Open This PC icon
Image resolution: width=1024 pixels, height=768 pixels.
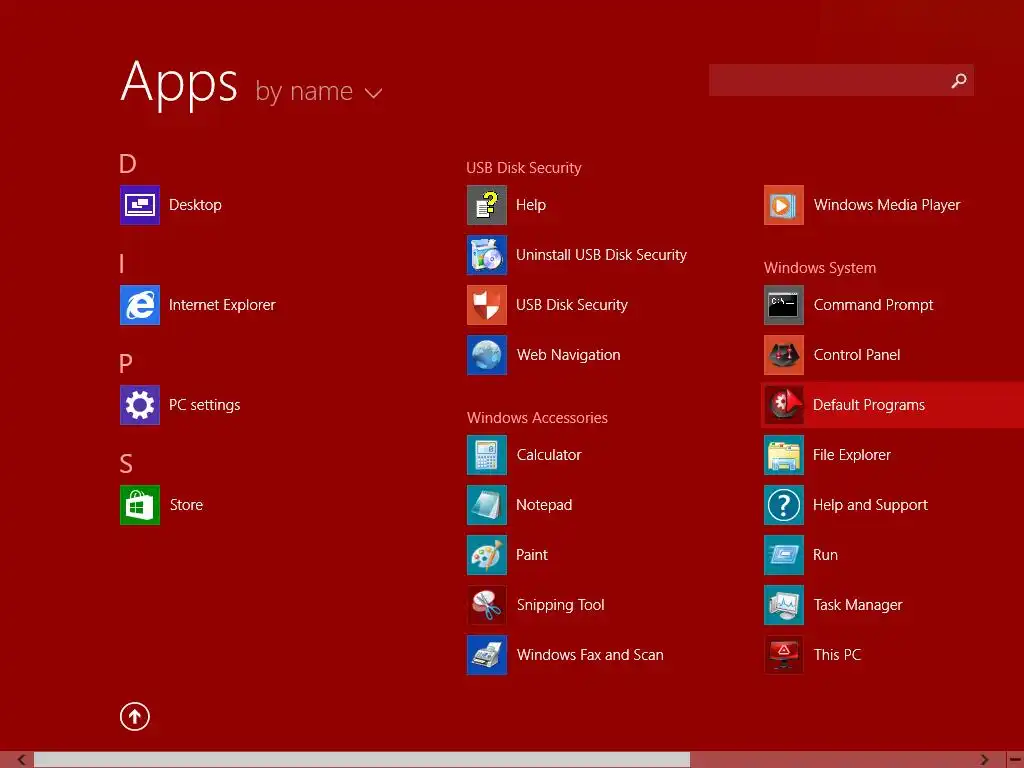(784, 655)
